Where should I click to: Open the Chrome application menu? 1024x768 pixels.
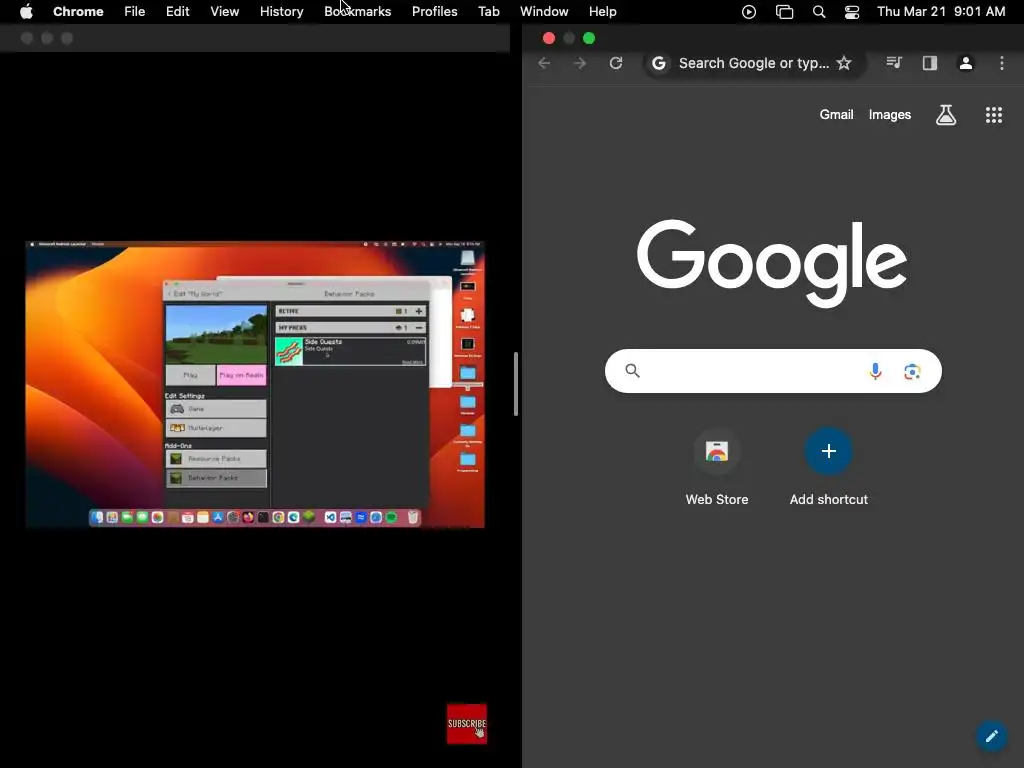78,11
